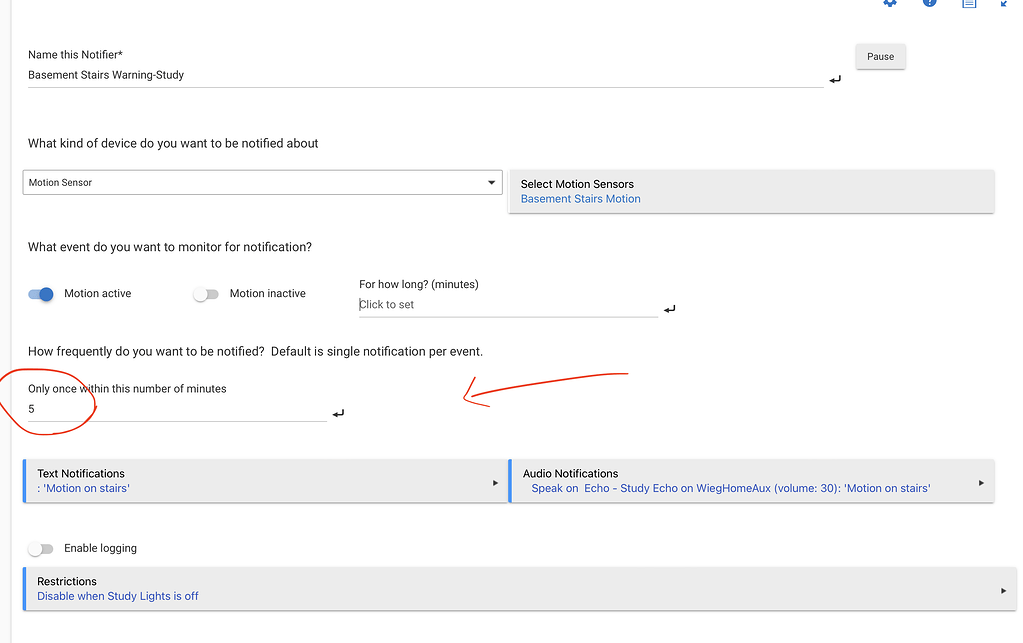Expand the Restrictions section arrow
Viewport: 1023px width, 643px height.
tap(1003, 591)
